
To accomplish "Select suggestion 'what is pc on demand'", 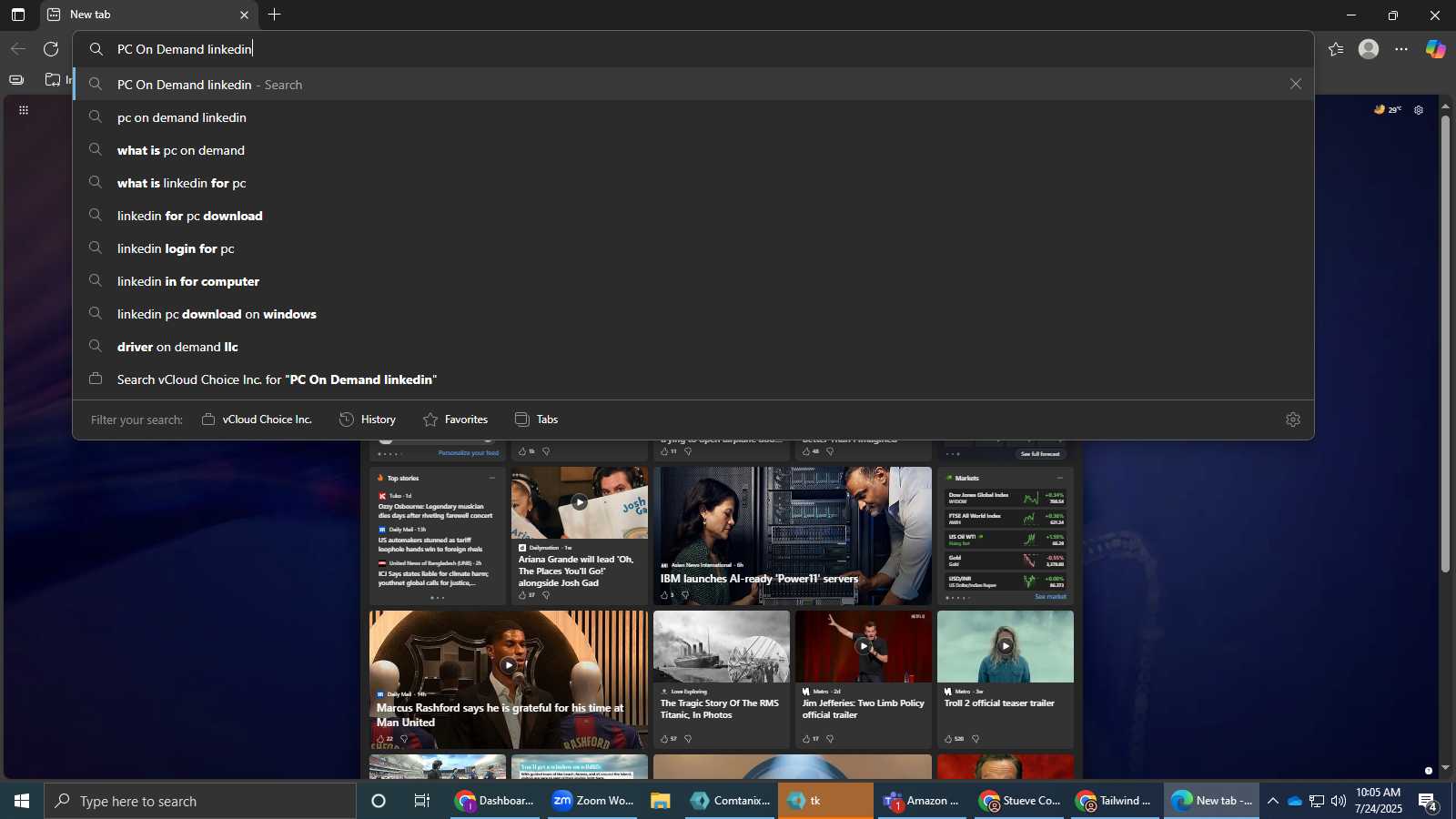I will [x=693, y=150].
